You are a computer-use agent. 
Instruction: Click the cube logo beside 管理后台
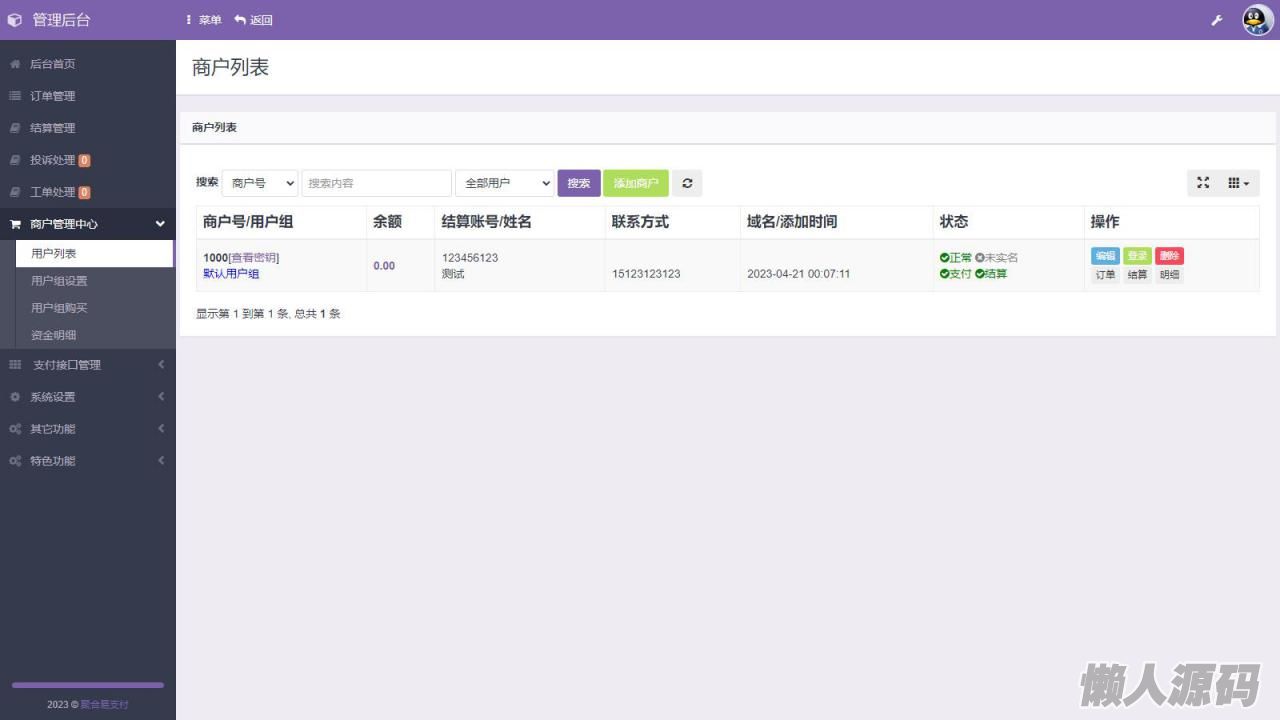pos(14,20)
